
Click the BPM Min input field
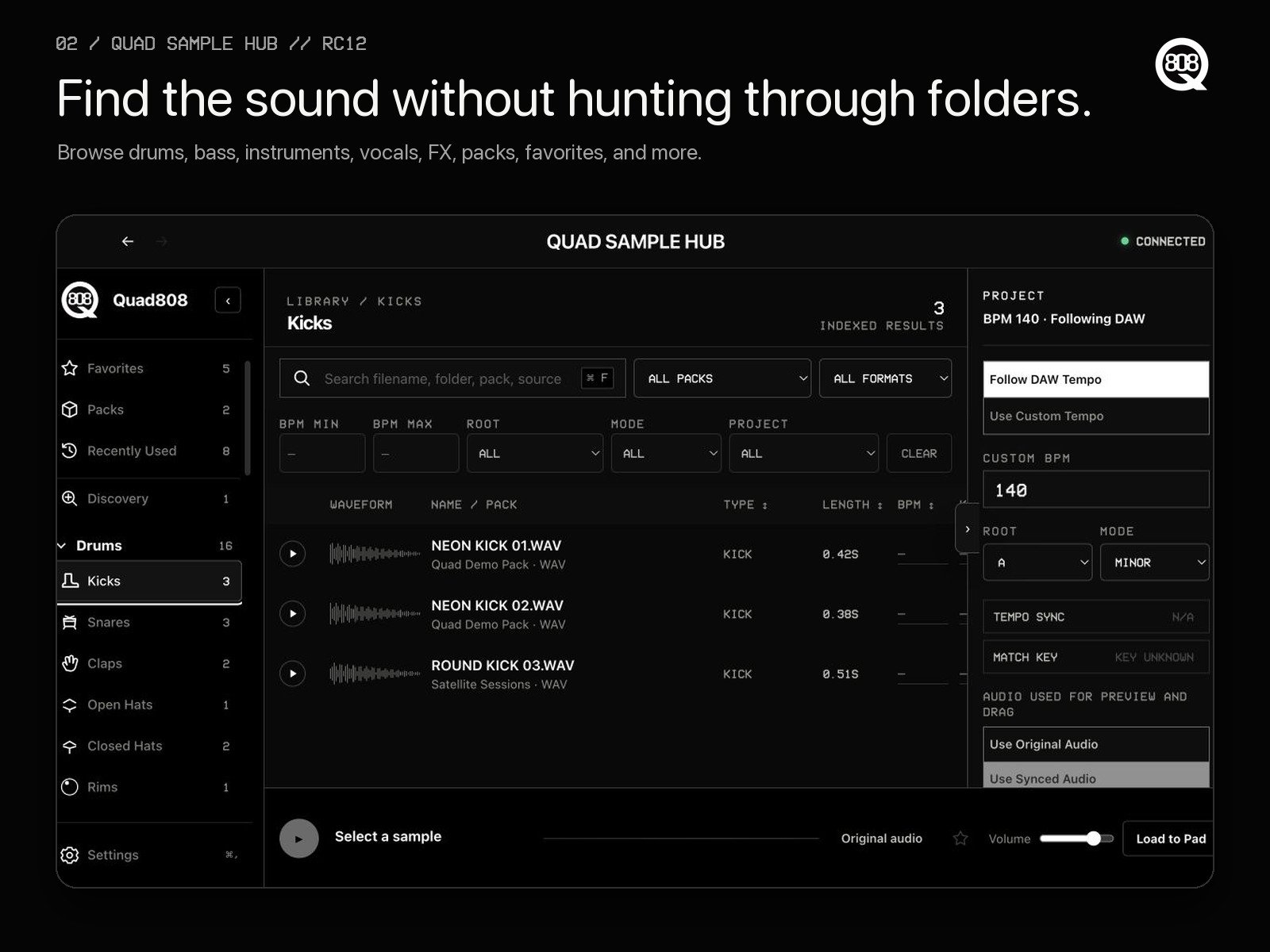[x=322, y=453]
